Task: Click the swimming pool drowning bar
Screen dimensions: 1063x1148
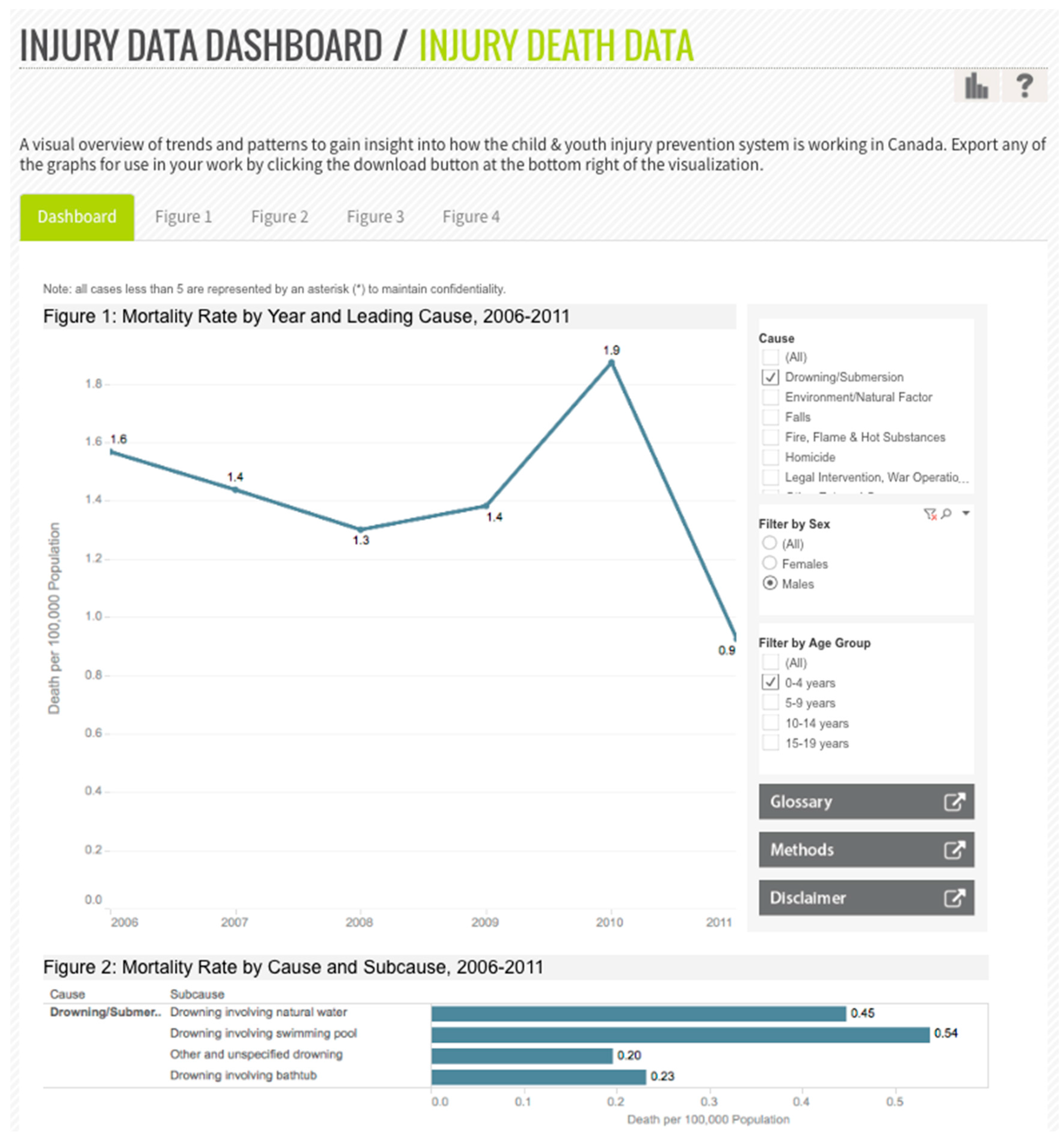Action: (x=680, y=1035)
